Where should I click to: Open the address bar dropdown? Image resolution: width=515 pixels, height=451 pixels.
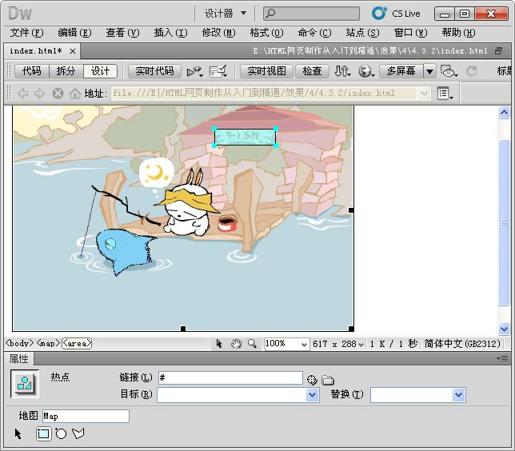(x=423, y=93)
